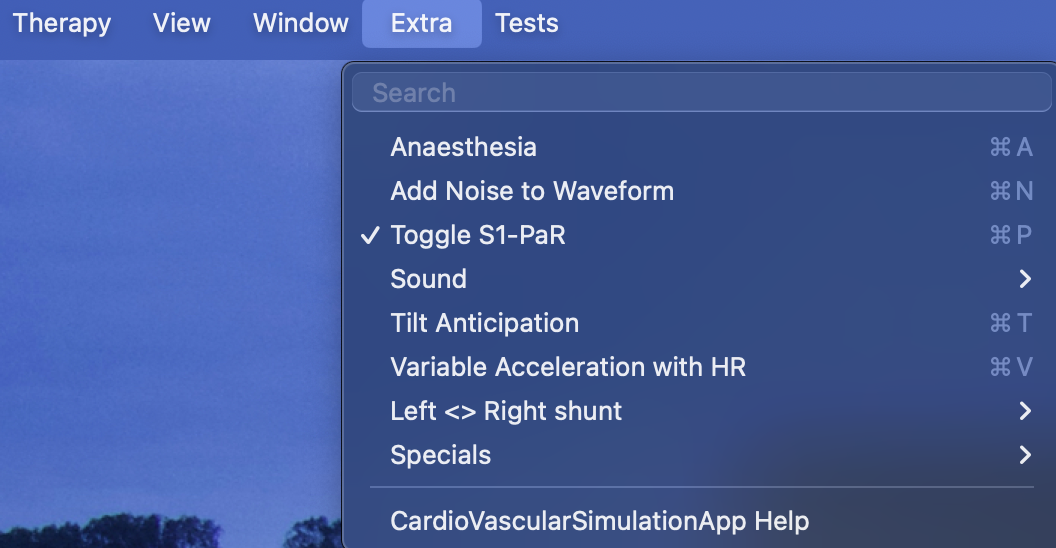Open the Specials submenu

click(x=441, y=455)
